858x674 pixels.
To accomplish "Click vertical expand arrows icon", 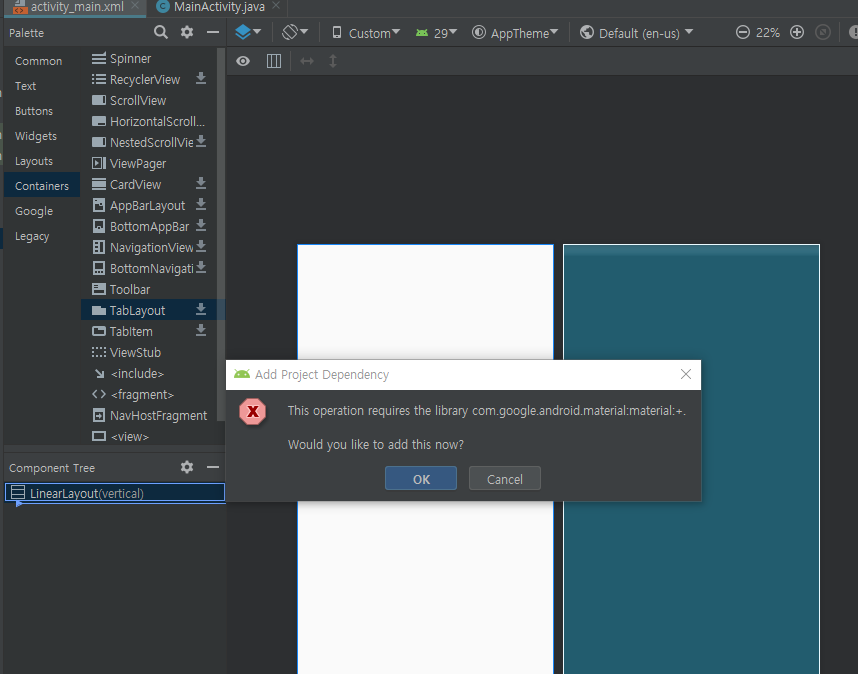I will pyautogui.click(x=333, y=61).
